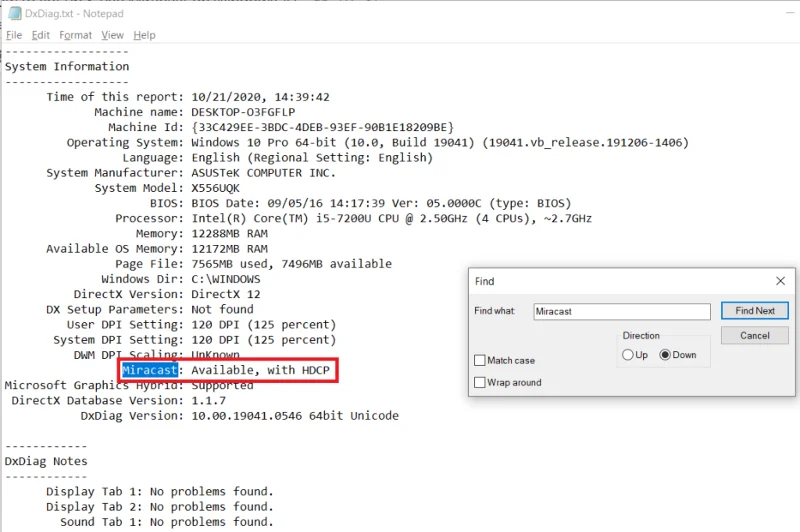Click the Find what input field
The image size is (800, 532).
[x=622, y=311]
